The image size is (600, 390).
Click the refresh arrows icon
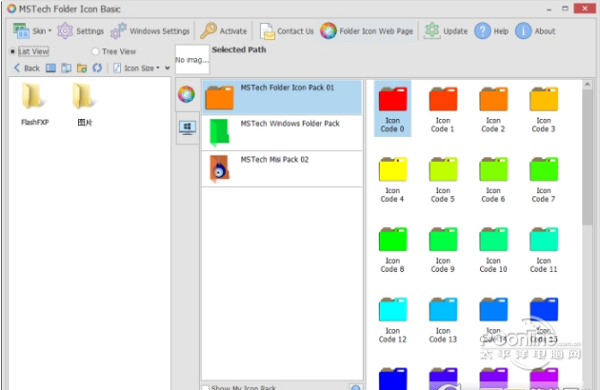point(97,68)
